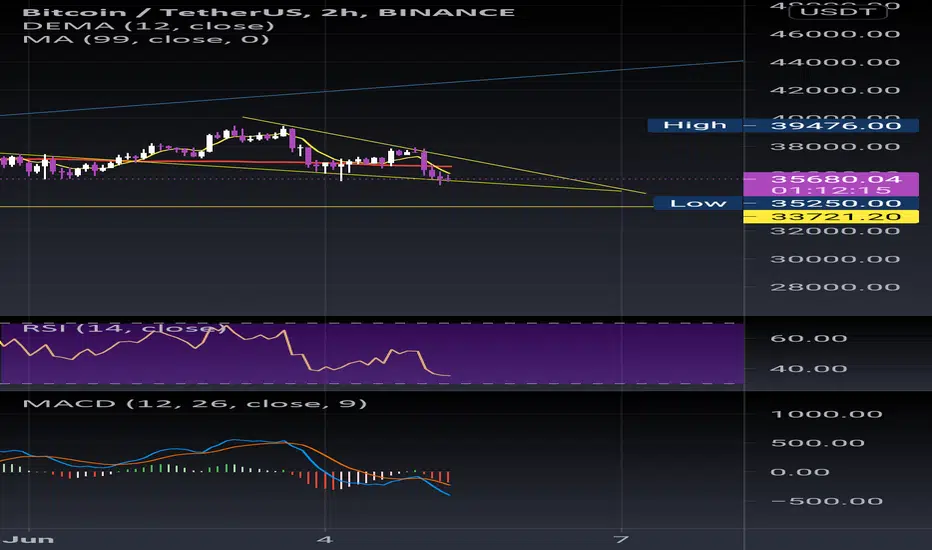The height and width of the screenshot is (550, 932).
Task: Select the MA (99, close, 0) indicator label
Action: 146,40
